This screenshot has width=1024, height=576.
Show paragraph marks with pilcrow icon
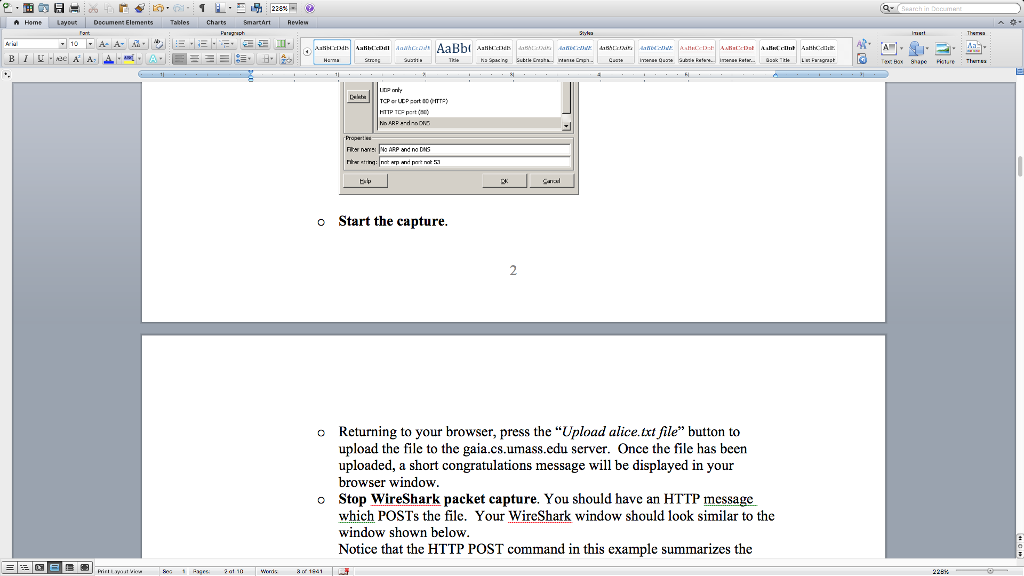point(202,8)
